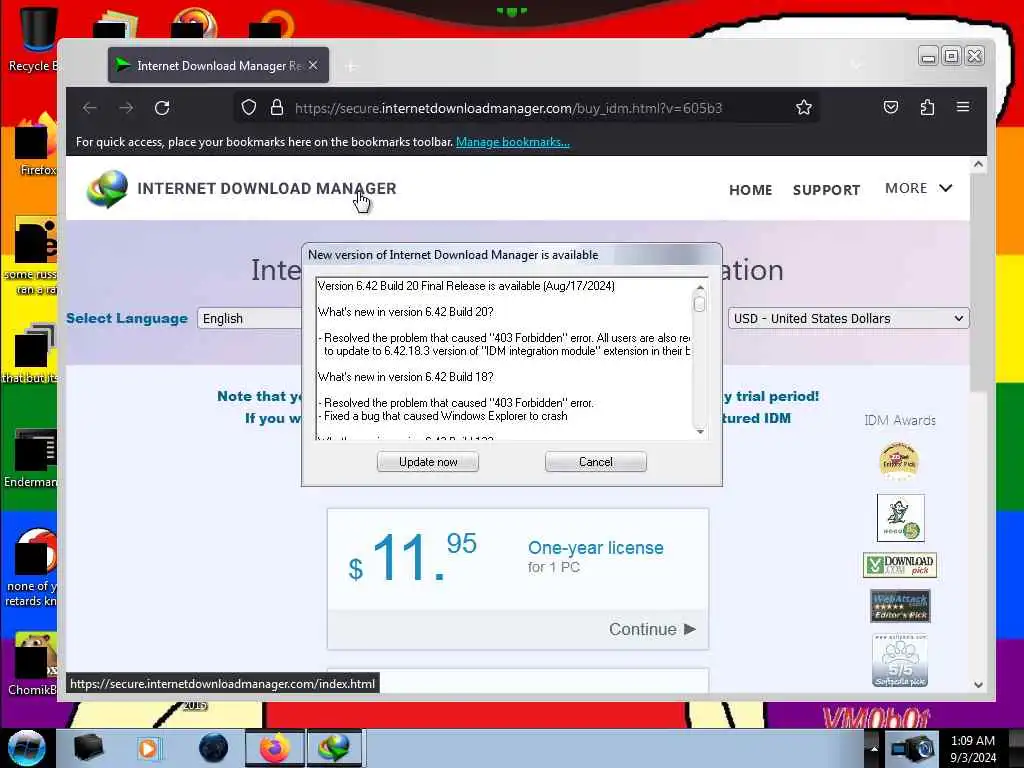Open the USD currency dropdown
This screenshot has height=768, width=1024.
click(x=848, y=318)
